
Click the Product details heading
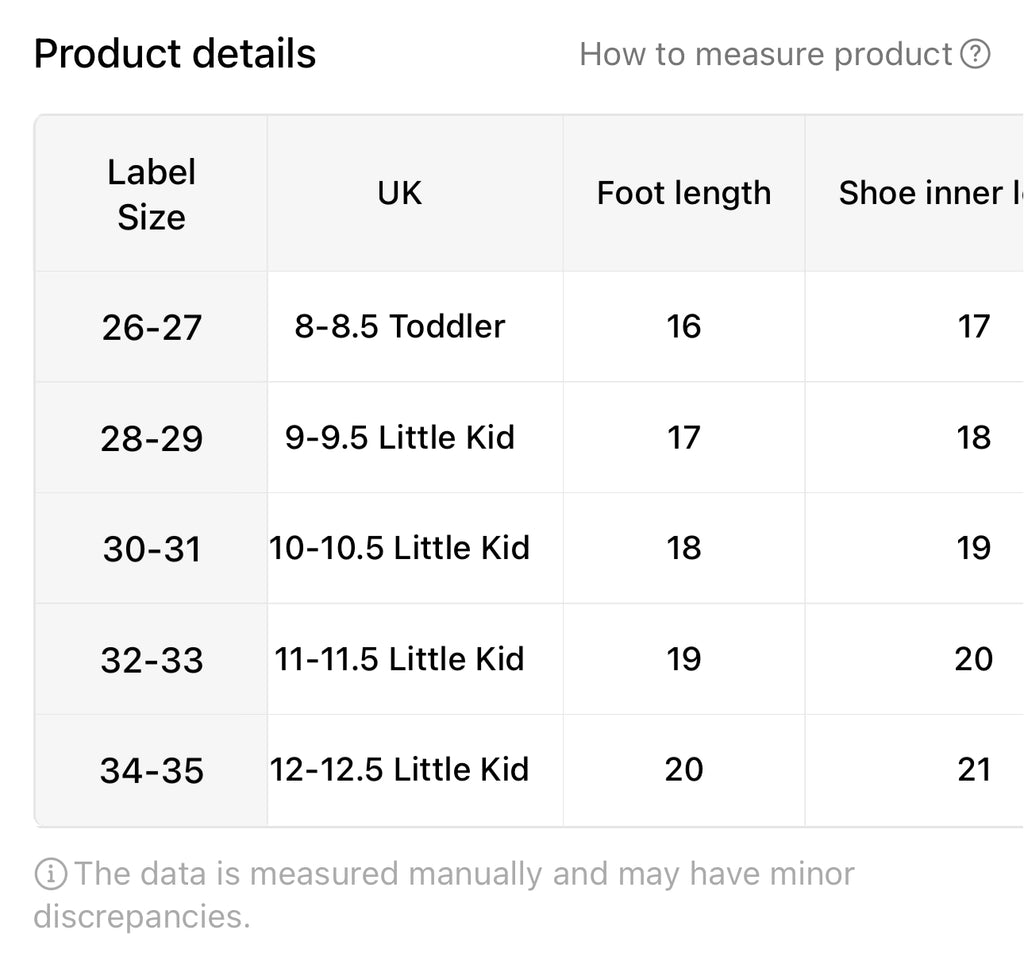pyautogui.click(x=174, y=54)
